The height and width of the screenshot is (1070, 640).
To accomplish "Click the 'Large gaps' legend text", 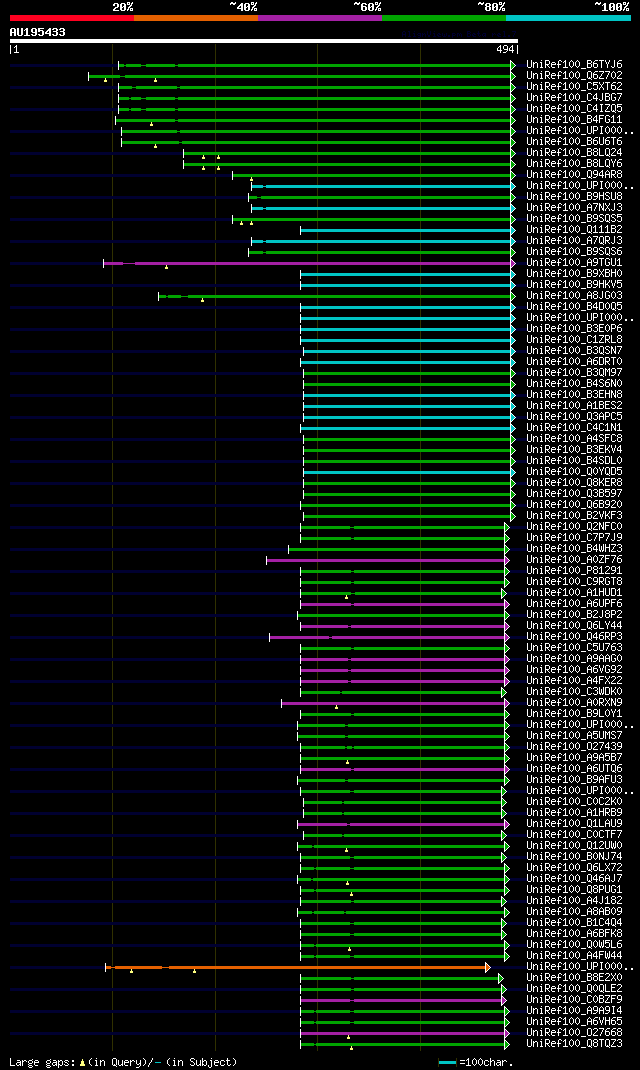I will pyautogui.click(x=42, y=1062).
